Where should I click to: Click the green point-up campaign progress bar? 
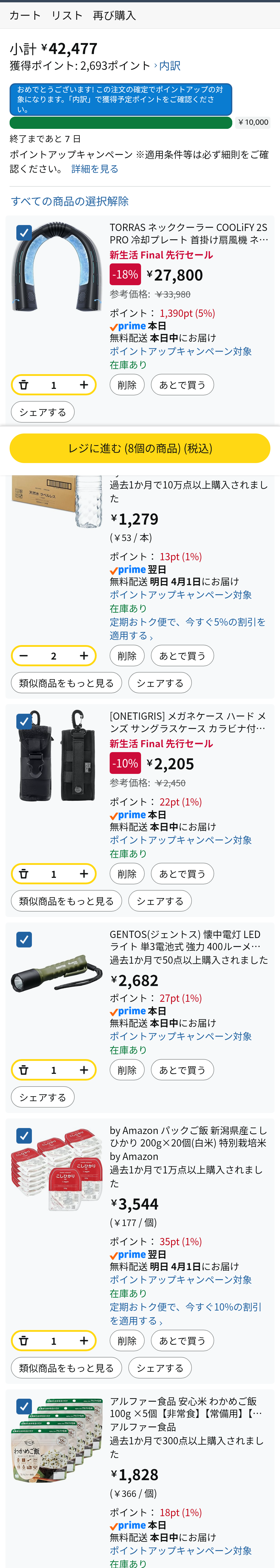[121, 122]
